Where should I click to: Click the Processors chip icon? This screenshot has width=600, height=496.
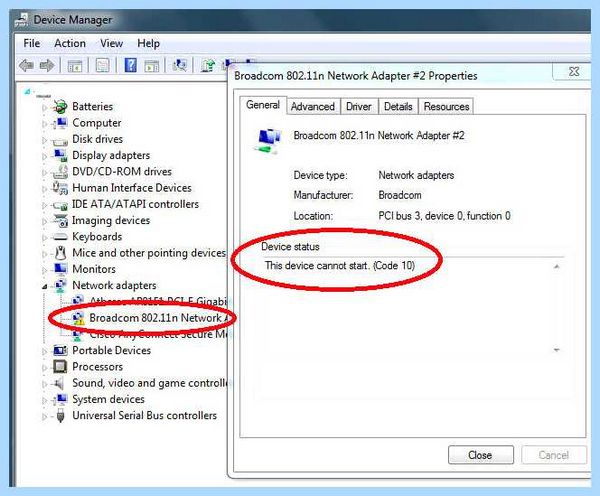tap(60, 367)
